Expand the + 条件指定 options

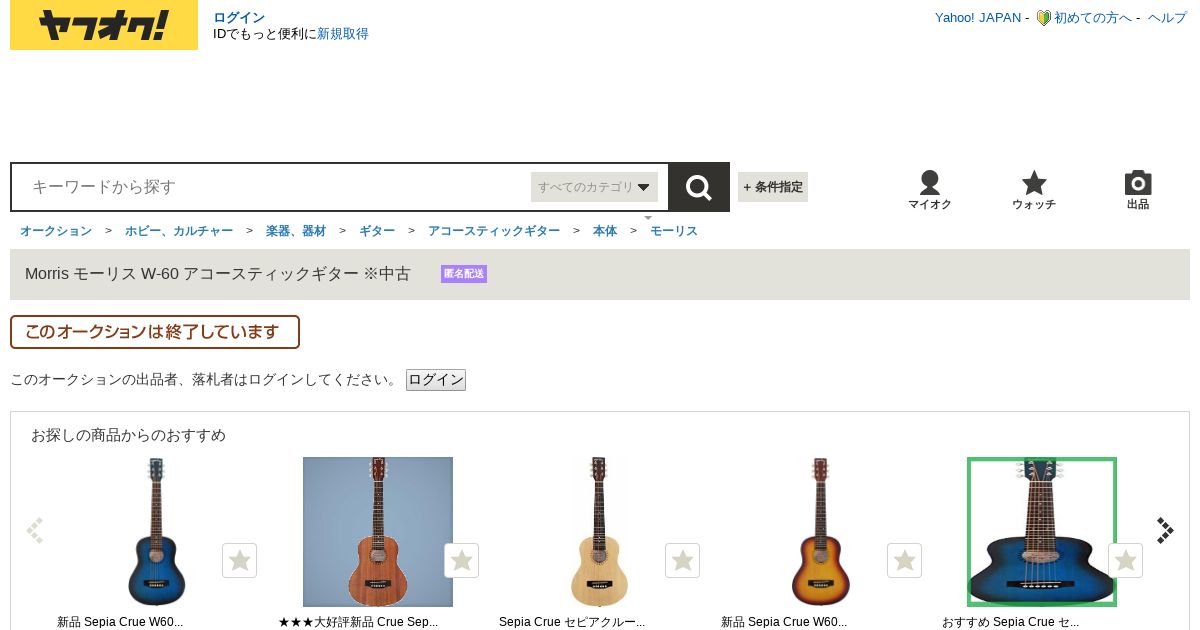773,187
